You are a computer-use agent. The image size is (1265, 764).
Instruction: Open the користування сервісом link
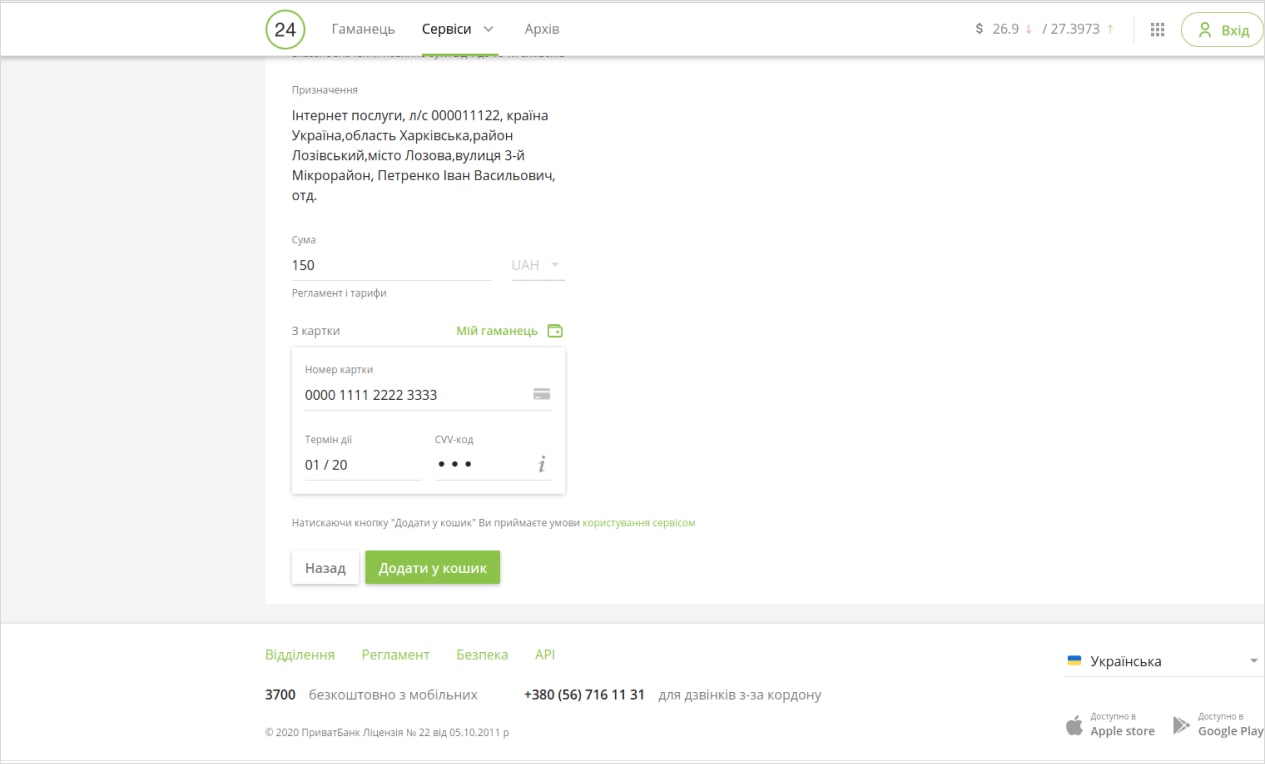click(x=638, y=522)
